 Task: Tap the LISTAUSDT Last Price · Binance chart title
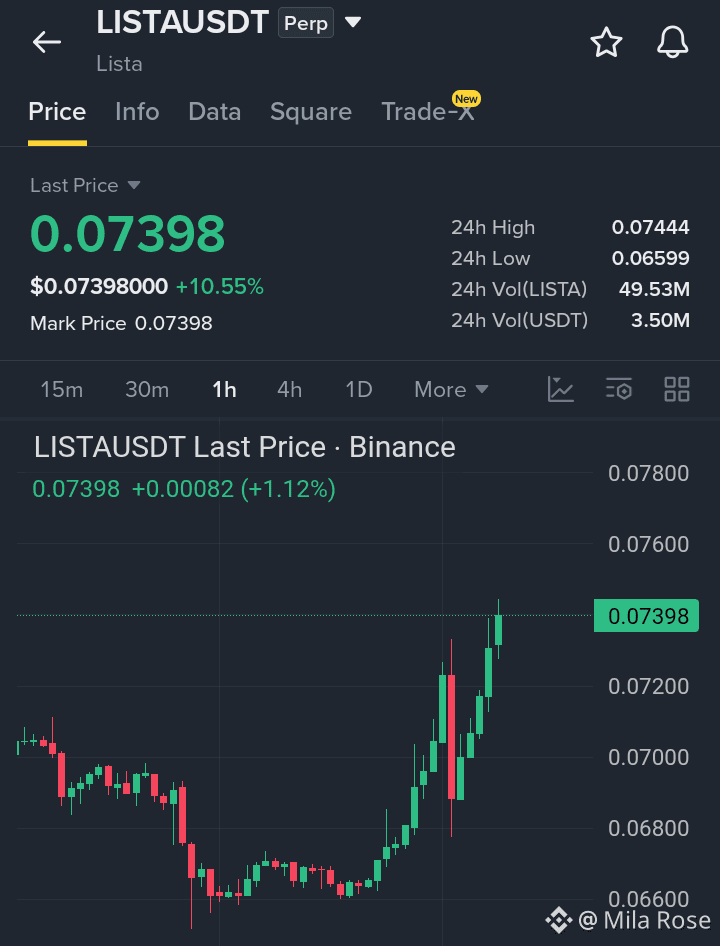click(x=244, y=447)
